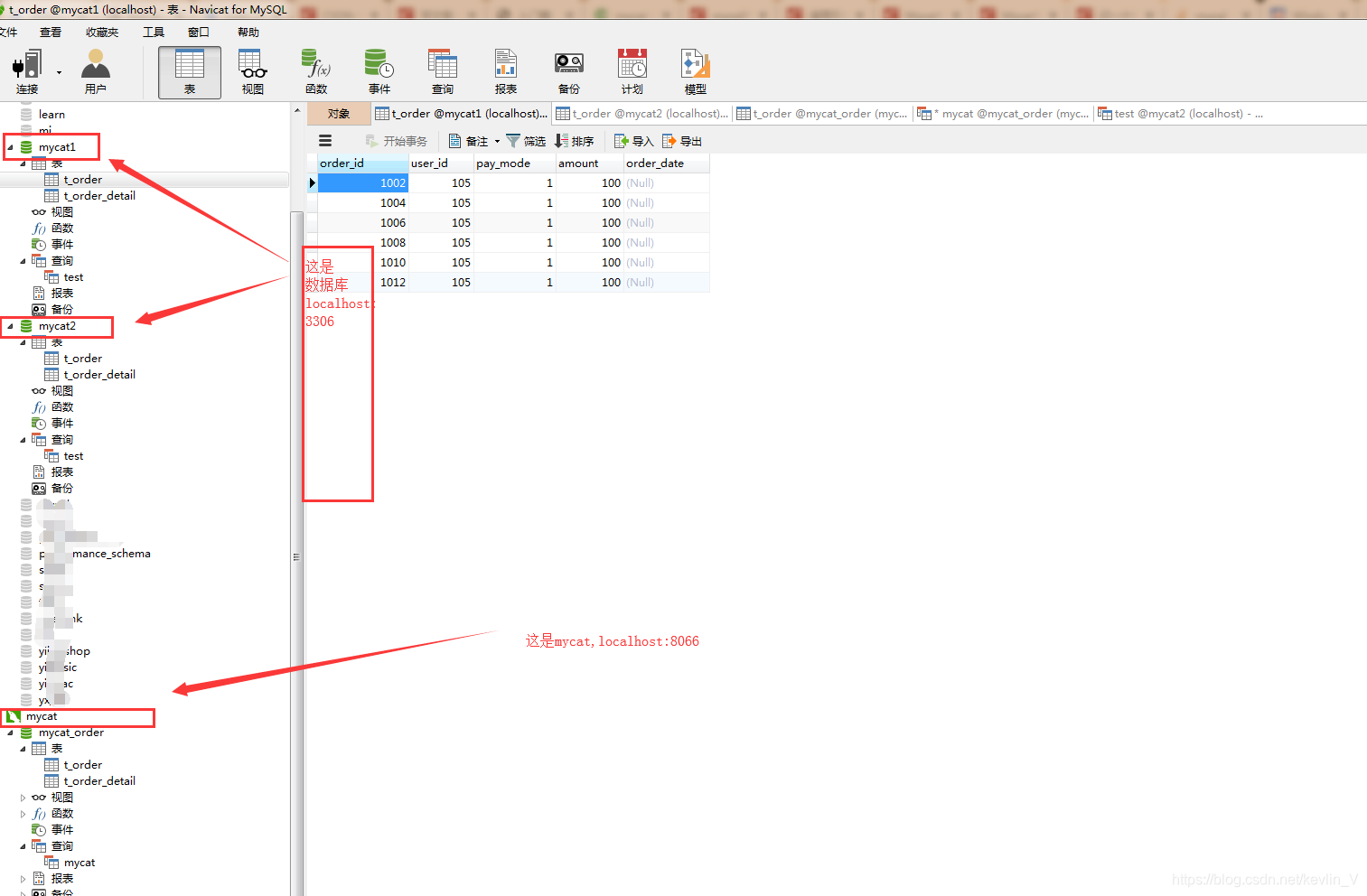Open the Report (报表) toolbar icon
Image resolution: width=1367 pixels, height=896 pixels.
click(x=506, y=72)
